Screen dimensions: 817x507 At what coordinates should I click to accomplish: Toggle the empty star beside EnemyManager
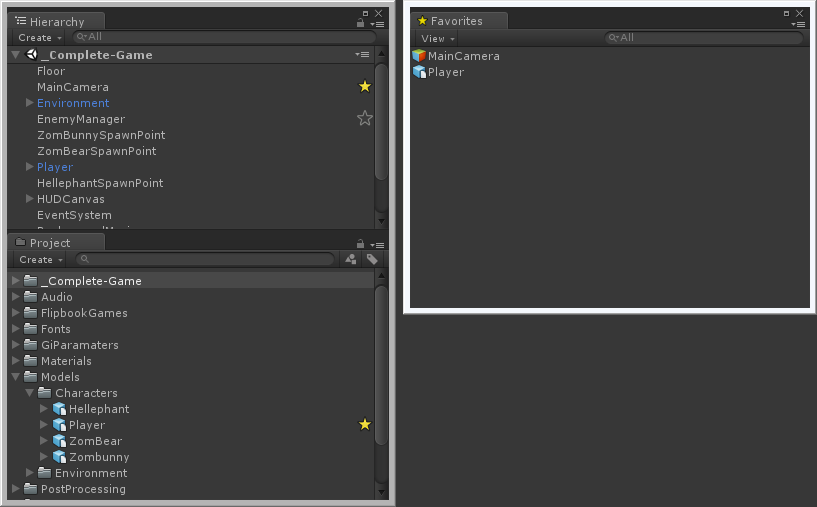point(365,118)
